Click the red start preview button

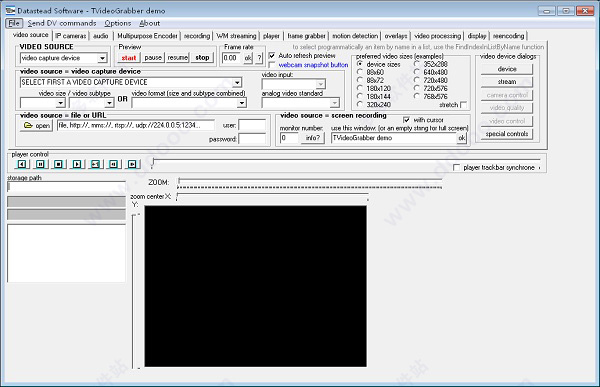tap(129, 58)
